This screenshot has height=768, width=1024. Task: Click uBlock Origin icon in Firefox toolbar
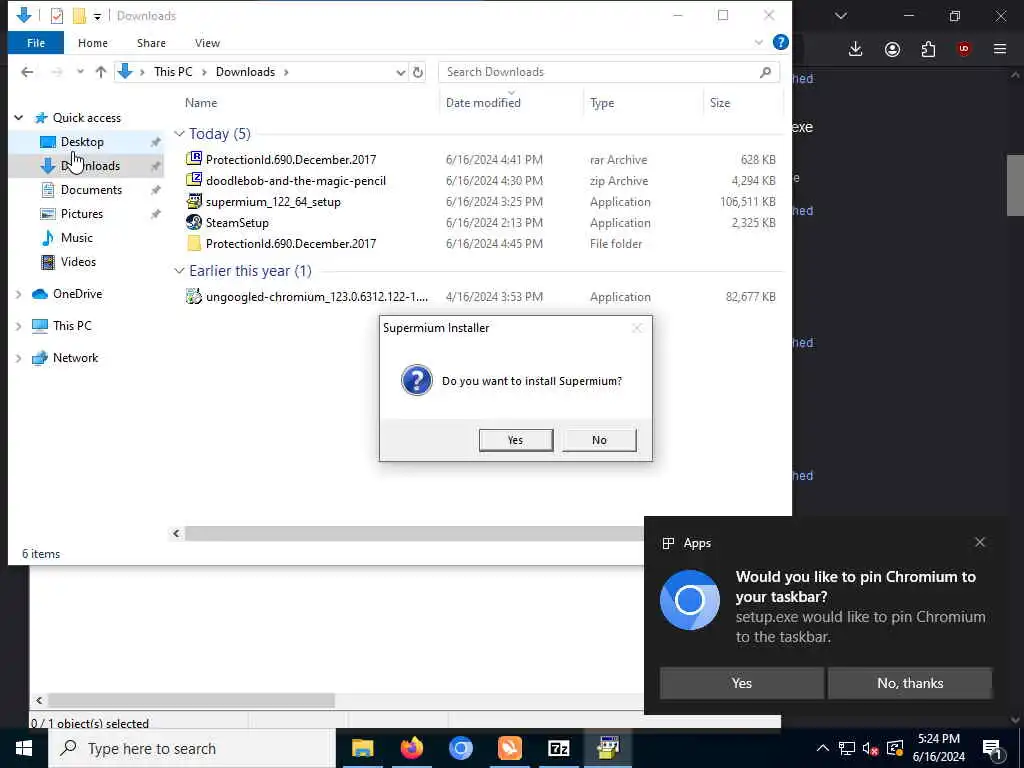tap(964, 49)
